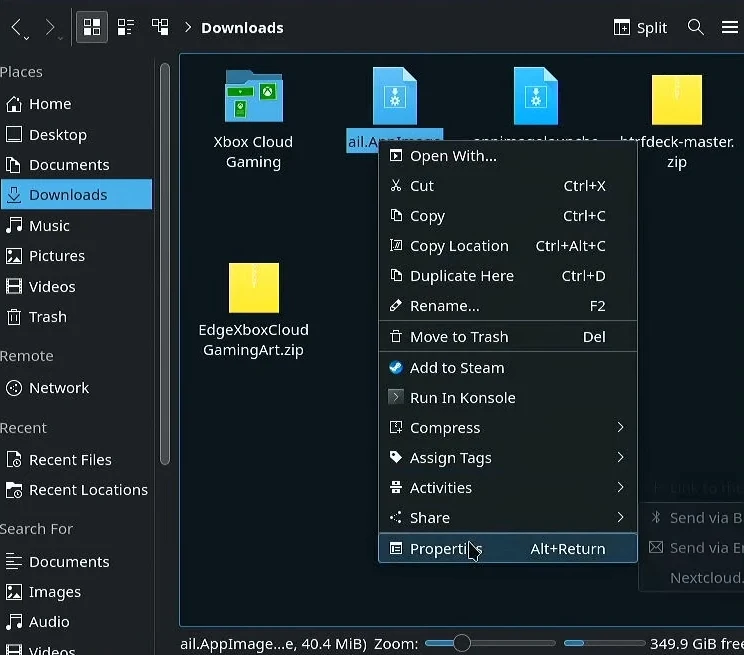
Task: Open Properties from context menu
Action: point(507,548)
